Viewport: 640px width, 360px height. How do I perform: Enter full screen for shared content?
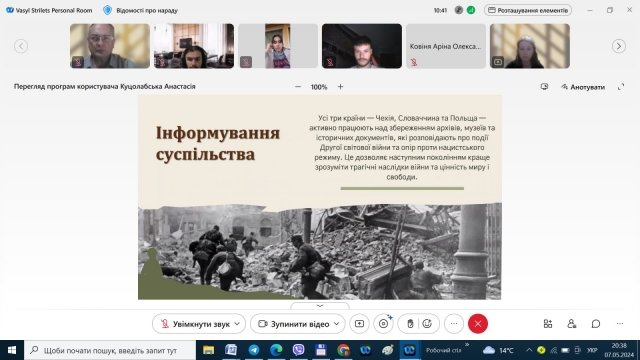click(x=621, y=87)
